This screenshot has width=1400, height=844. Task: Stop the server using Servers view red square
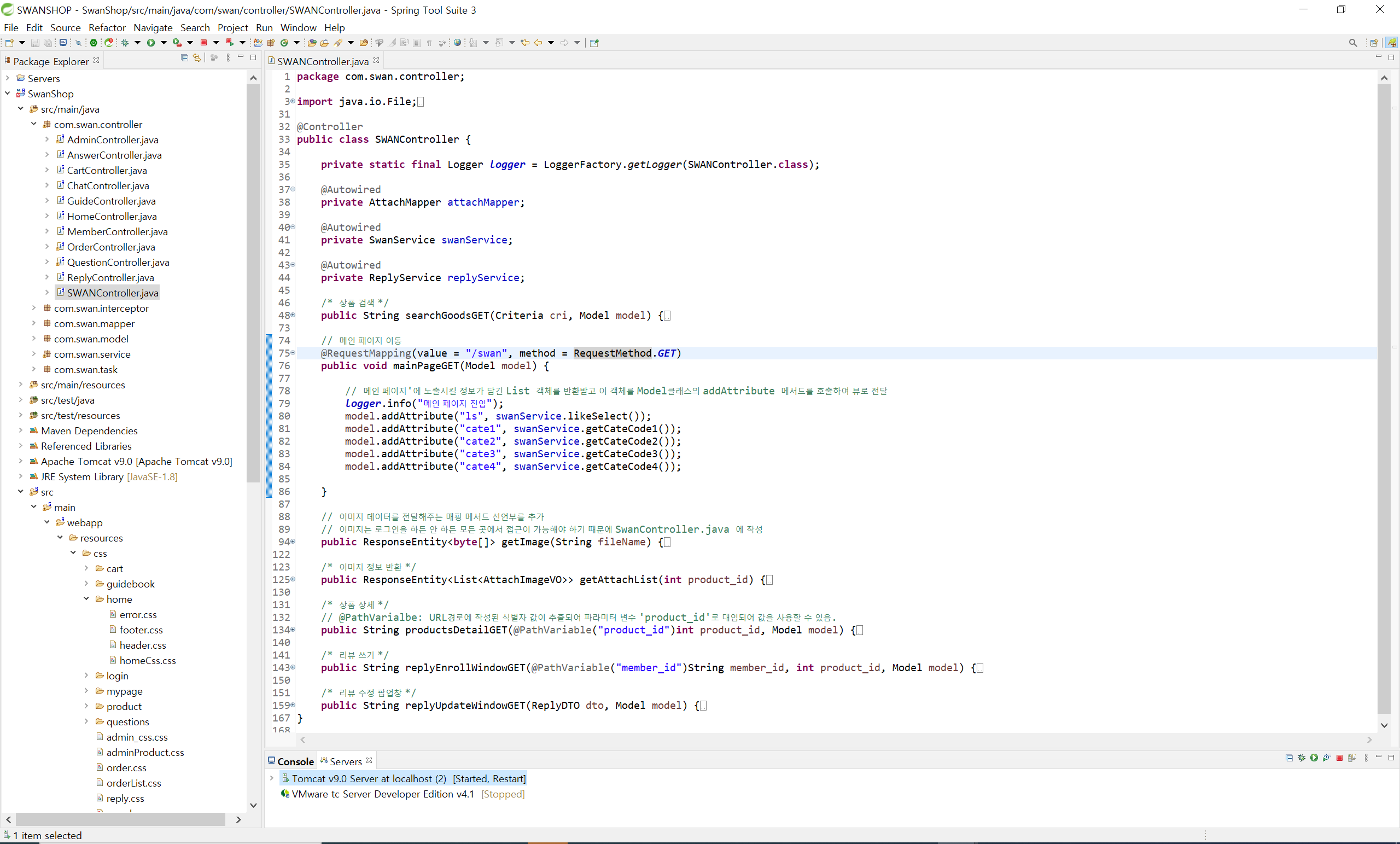[x=1339, y=758]
